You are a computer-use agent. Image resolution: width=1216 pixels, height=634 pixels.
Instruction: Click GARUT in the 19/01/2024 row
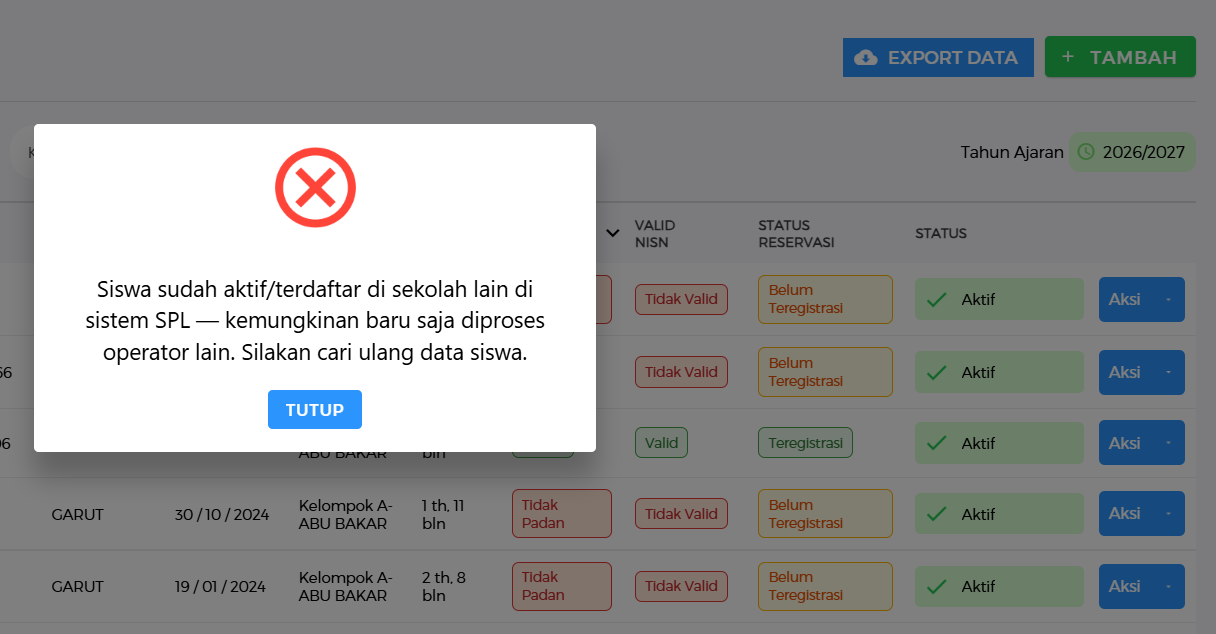coord(77,587)
